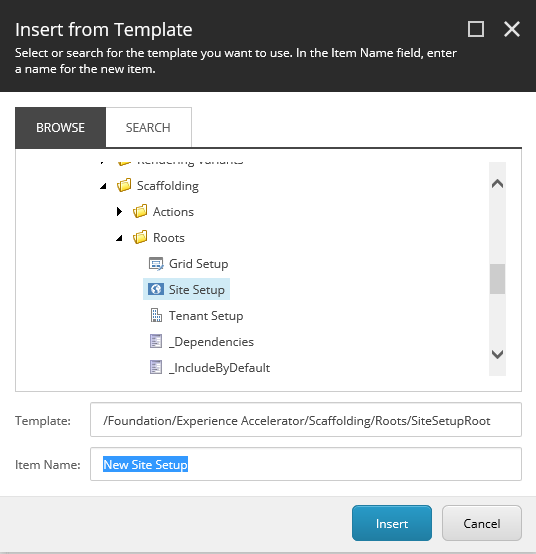This screenshot has width=536, height=554.
Task: Click the Item Name input field
Action: click(x=306, y=464)
